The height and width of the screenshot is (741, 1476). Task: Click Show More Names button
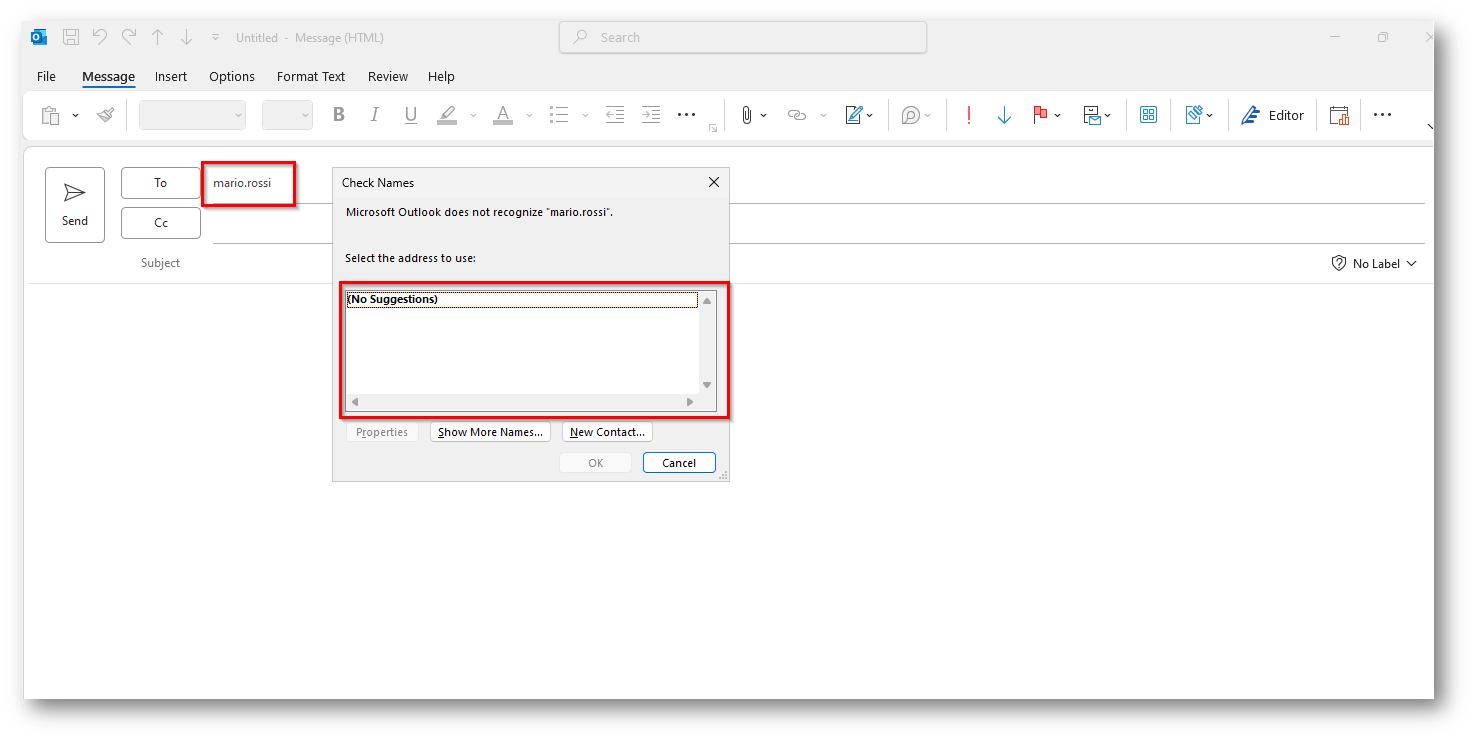coord(490,432)
